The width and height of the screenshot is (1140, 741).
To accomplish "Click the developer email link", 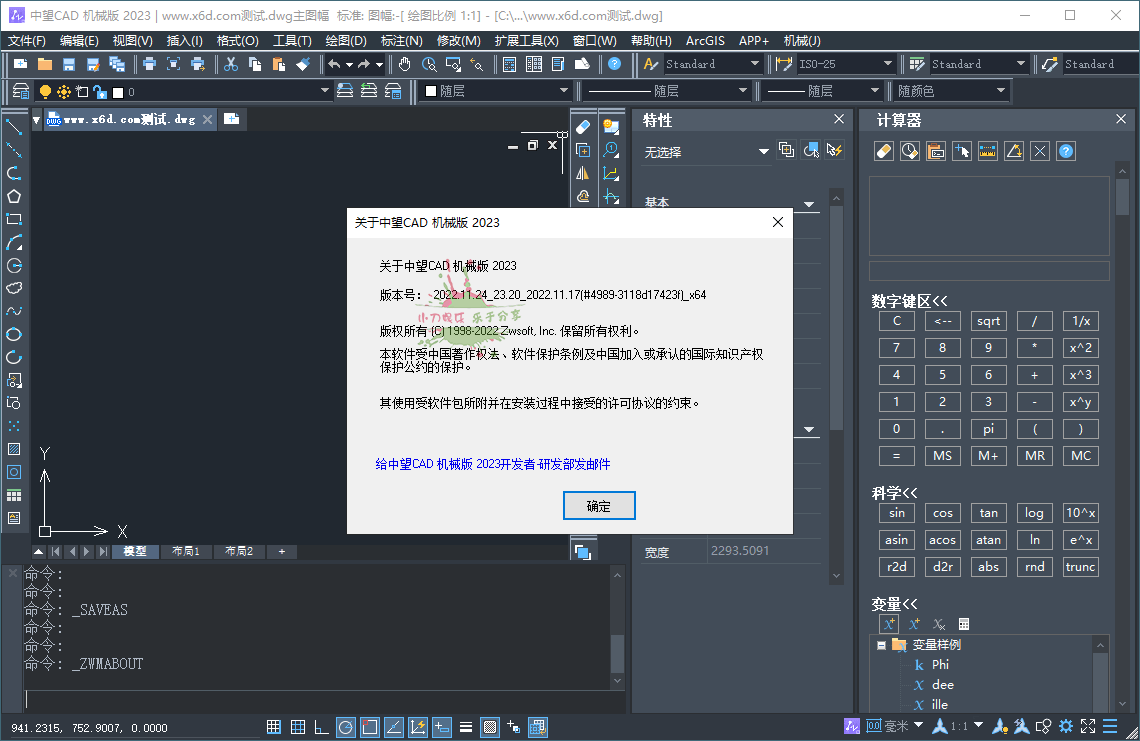I will (492, 464).
